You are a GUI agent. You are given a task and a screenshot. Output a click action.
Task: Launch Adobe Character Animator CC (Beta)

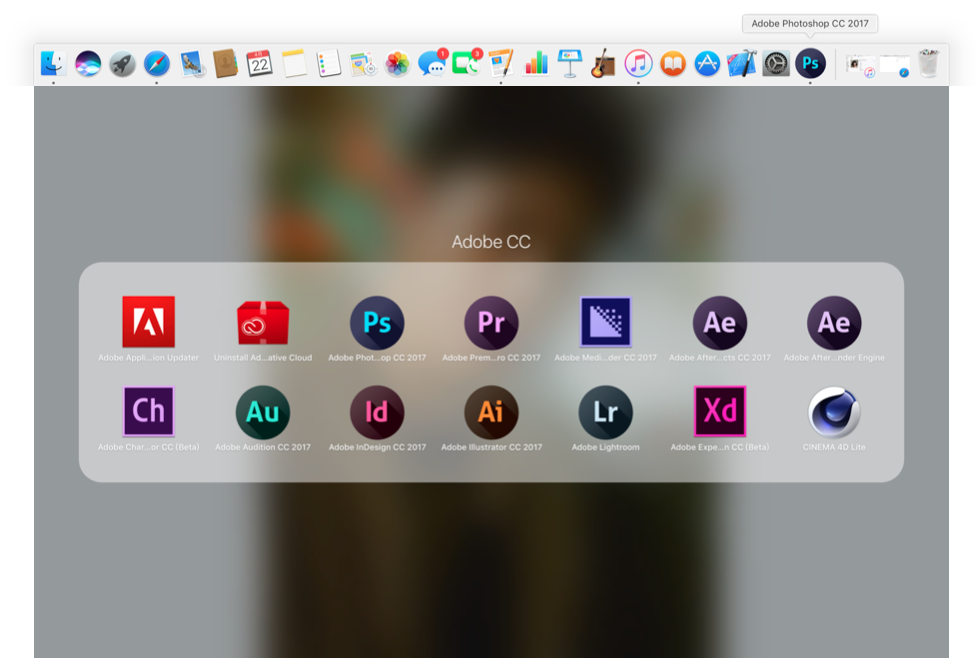[x=149, y=411]
